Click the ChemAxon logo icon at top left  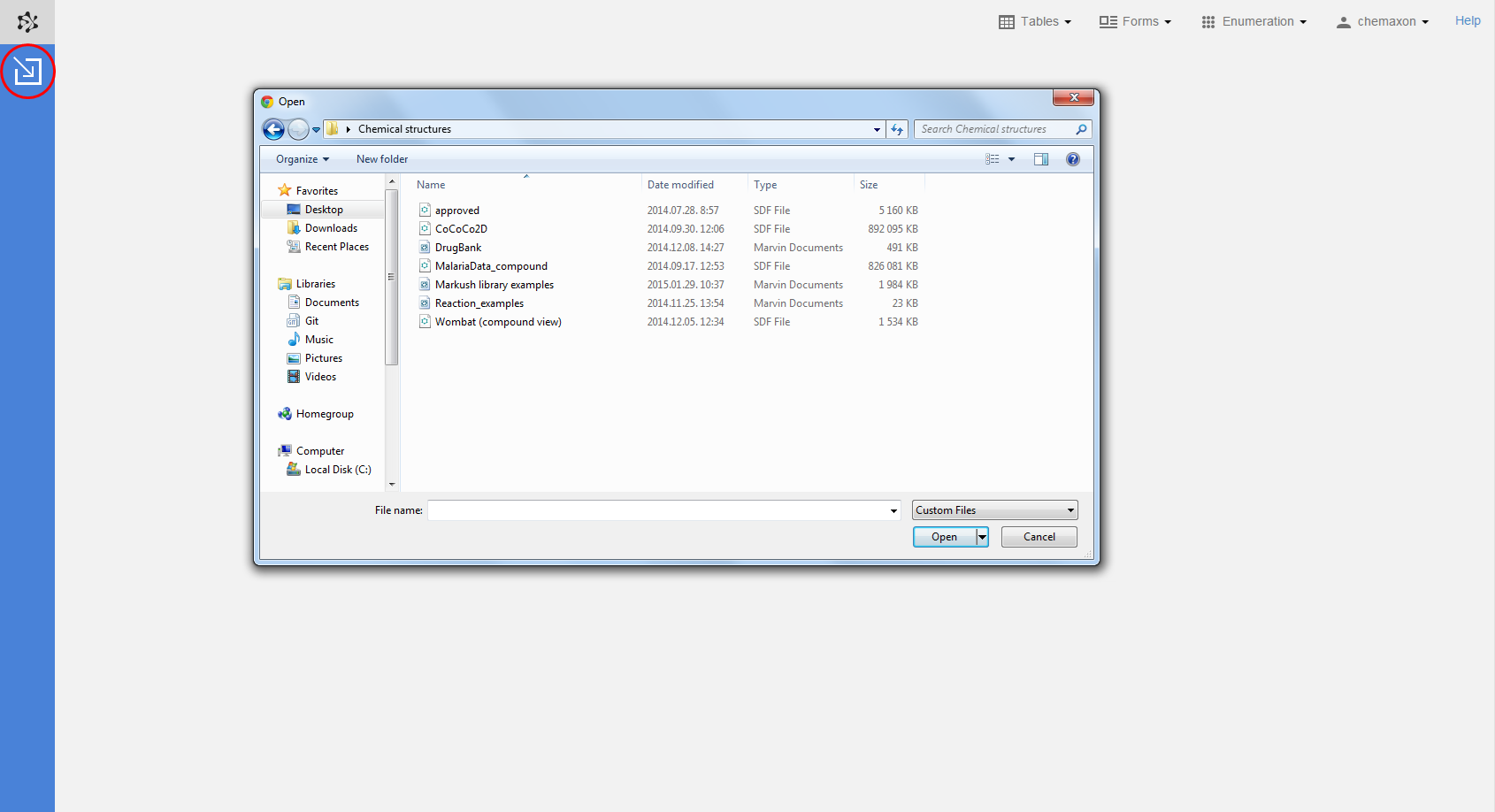(27, 22)
